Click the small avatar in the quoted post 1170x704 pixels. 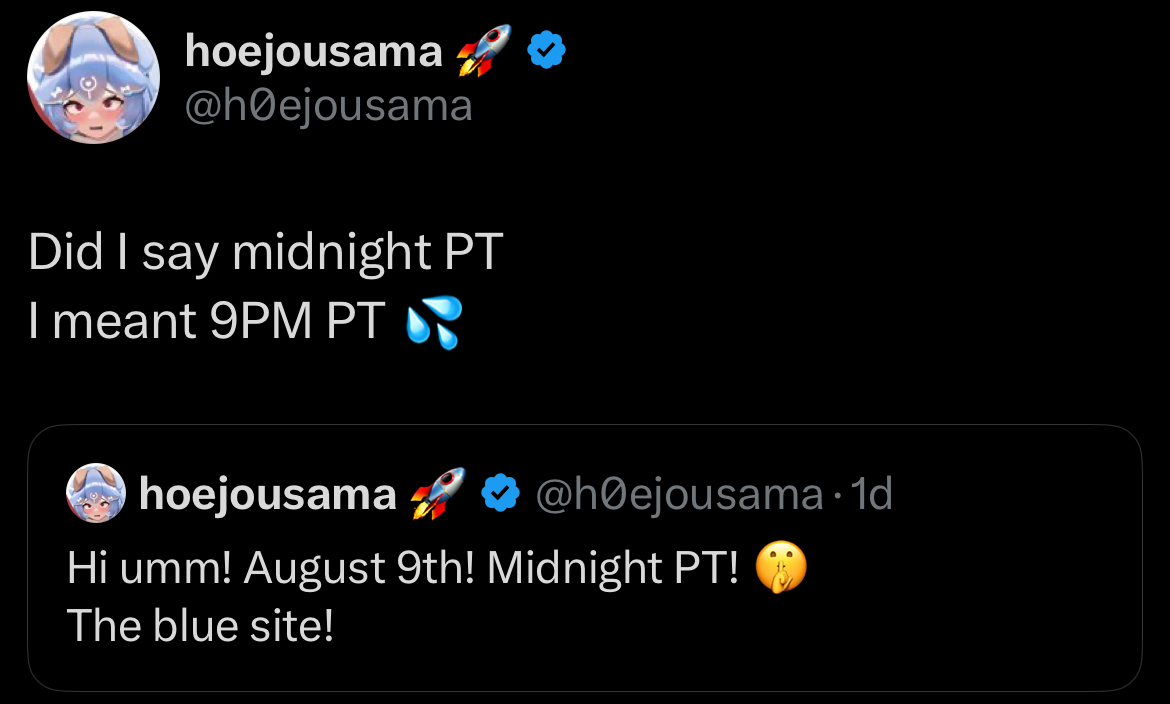[x=96, y=494]
